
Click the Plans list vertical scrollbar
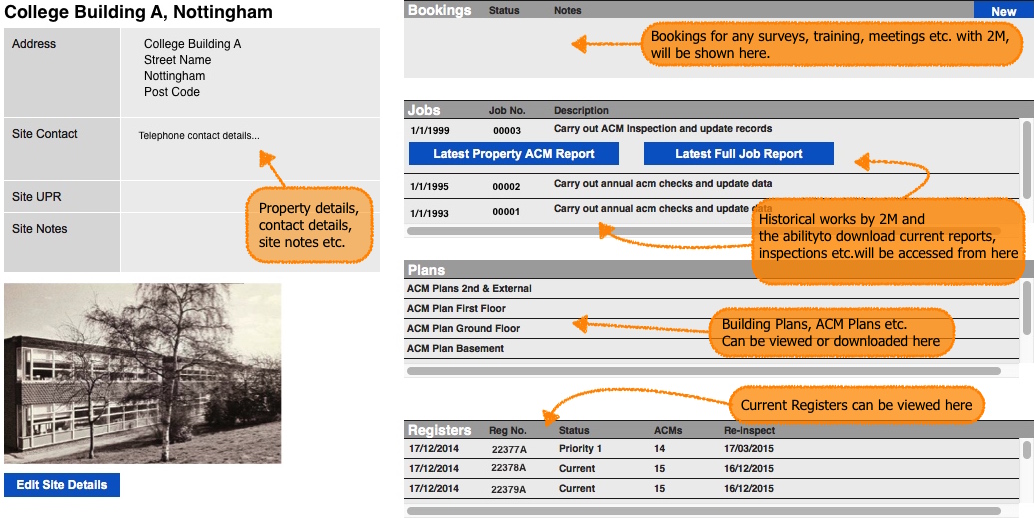pyautogui.click(x=1026, y=306)
